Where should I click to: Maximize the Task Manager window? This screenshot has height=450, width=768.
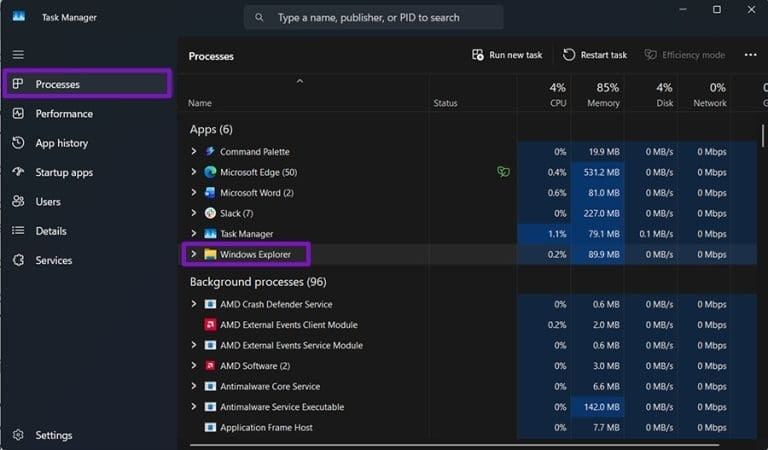pyautogui.click(x=717, y=10)
